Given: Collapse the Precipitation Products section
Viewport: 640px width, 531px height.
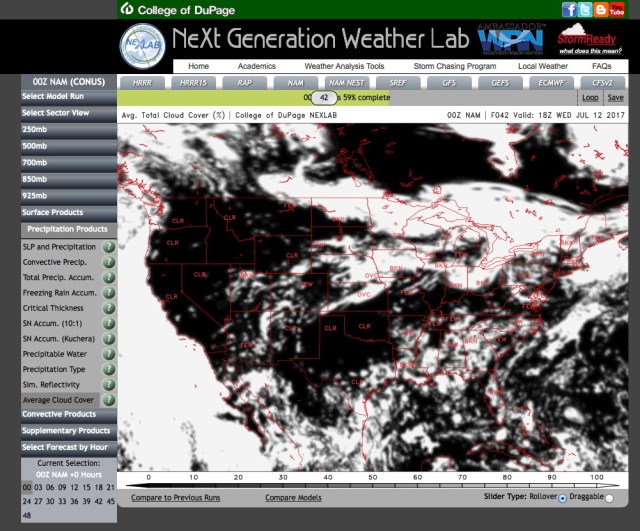Looking at the screenshot, I should tap(69, 229).
